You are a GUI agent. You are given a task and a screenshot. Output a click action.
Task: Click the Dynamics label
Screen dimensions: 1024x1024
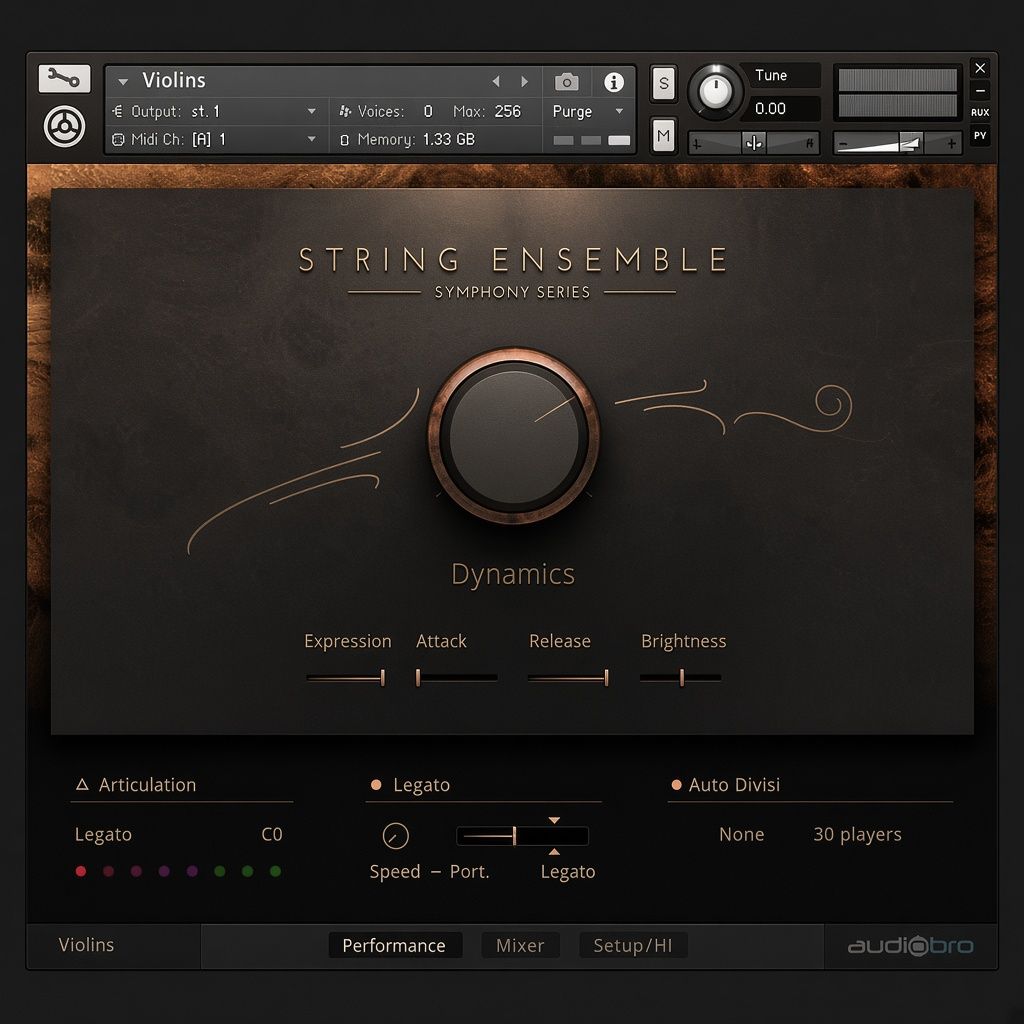513,574
